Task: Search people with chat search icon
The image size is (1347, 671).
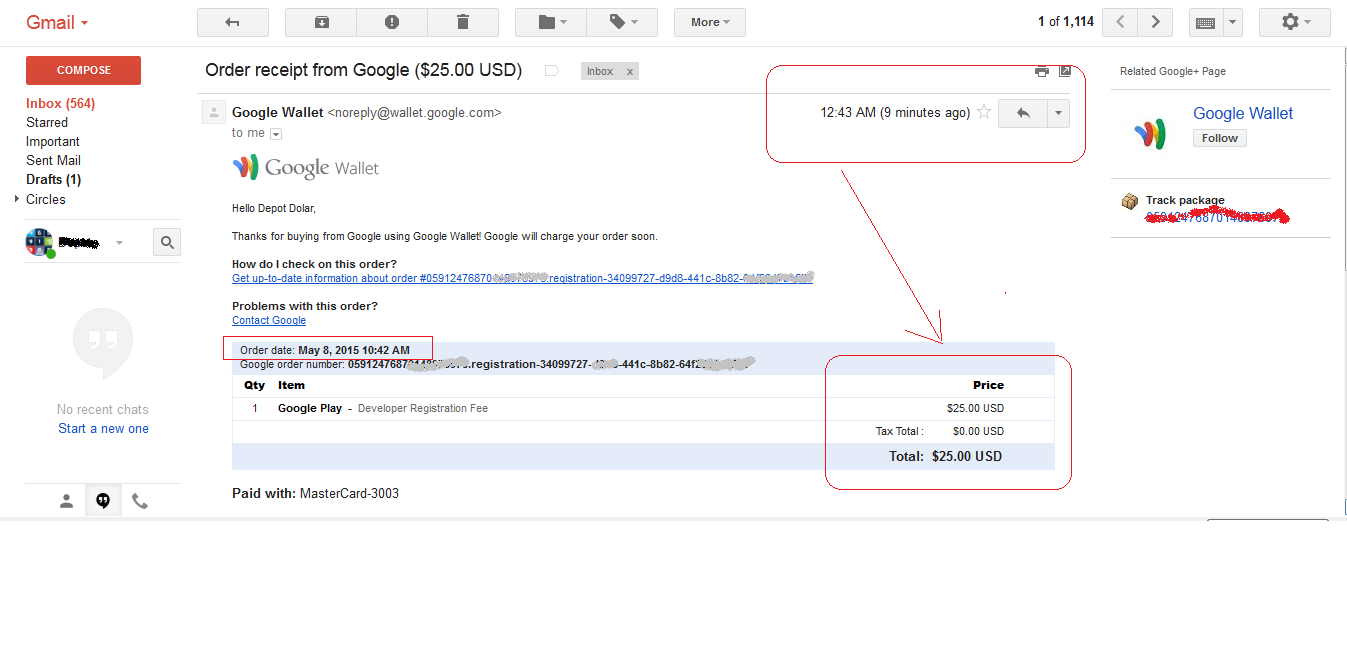Action: coord(167,242)
